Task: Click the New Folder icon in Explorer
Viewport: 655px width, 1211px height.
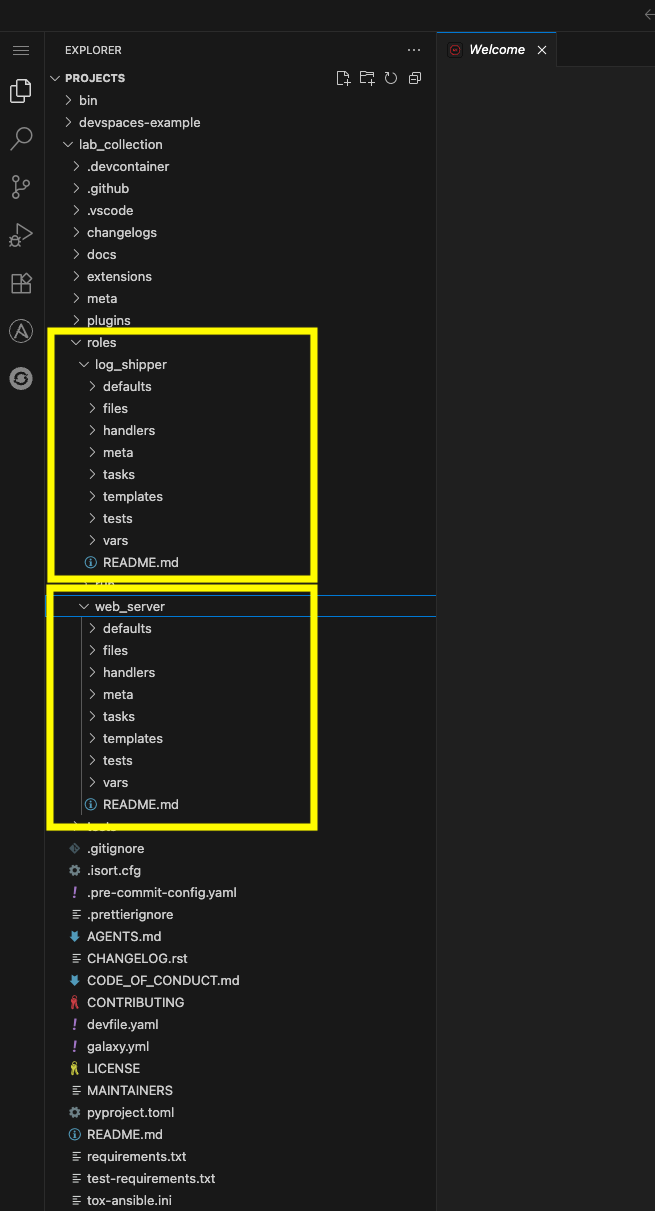Action: (367, 77)
